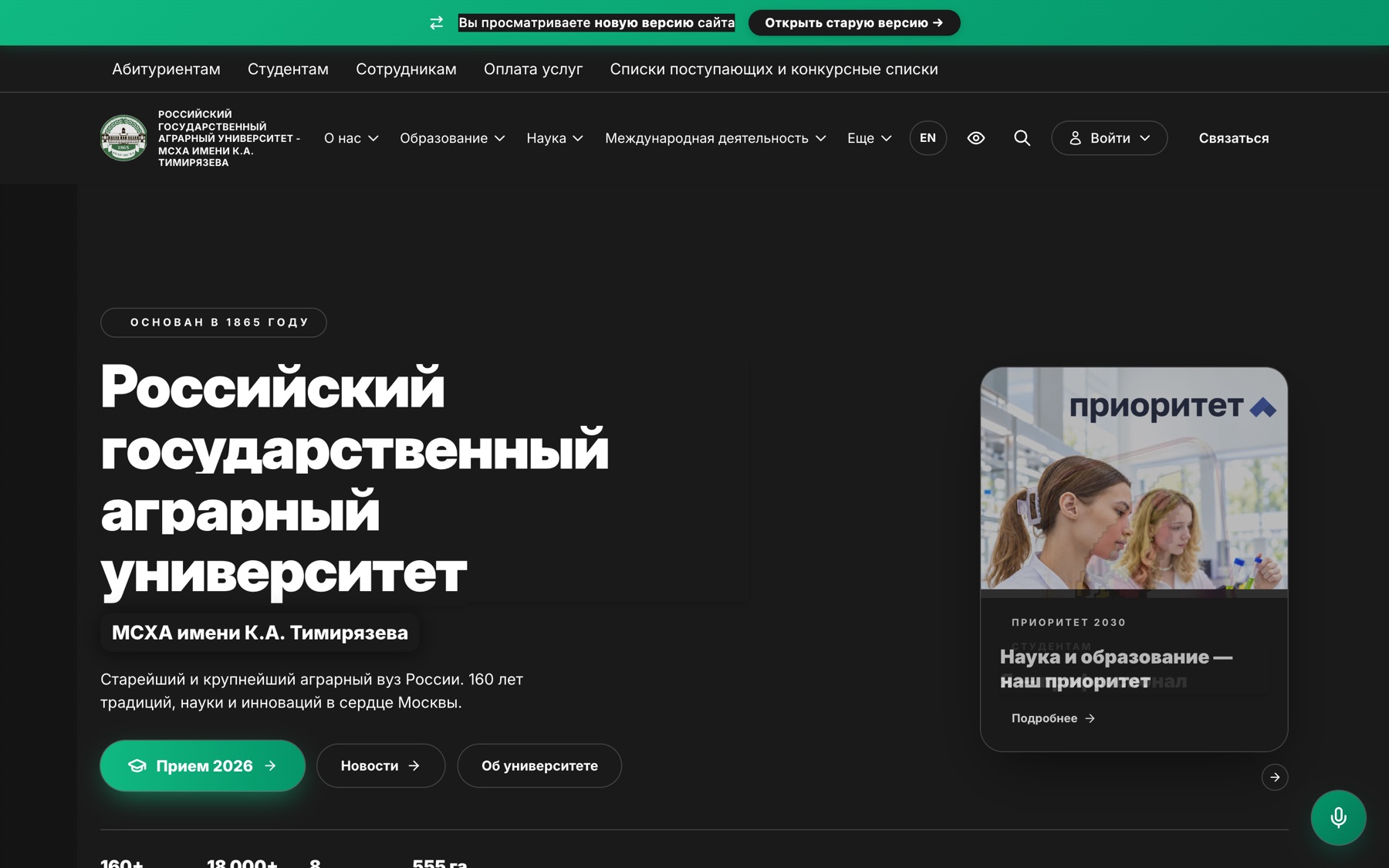Click the university name text beside logo

pos(228,138)
